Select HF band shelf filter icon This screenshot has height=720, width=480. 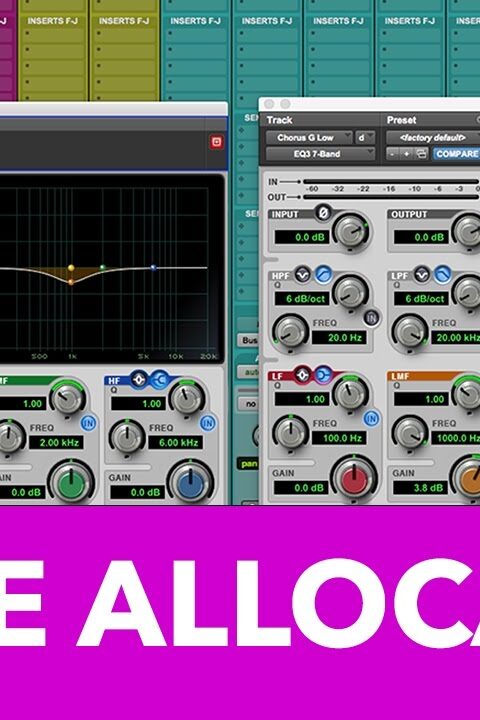[x=159, y=380]
